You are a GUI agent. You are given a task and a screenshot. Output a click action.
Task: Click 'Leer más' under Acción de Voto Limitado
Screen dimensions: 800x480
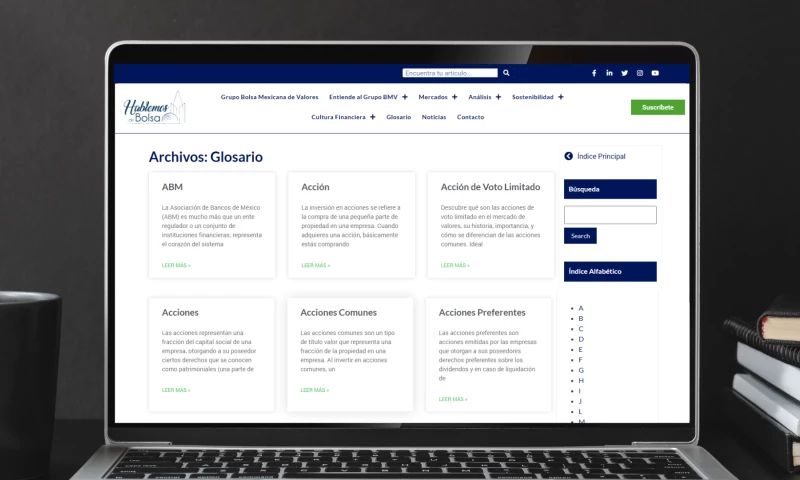[x=455, y=265]
